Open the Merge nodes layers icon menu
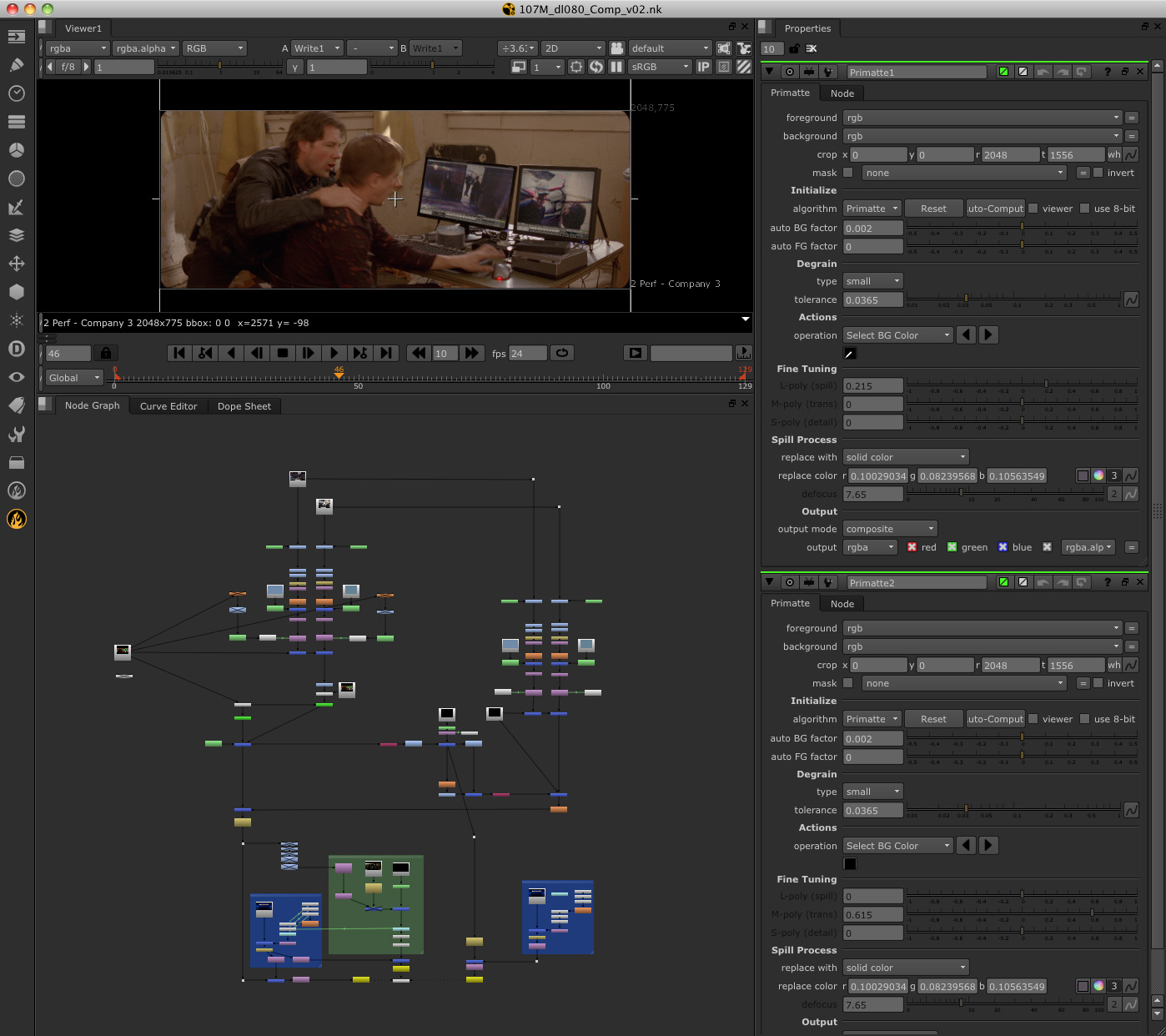 (x=17, y=235)
